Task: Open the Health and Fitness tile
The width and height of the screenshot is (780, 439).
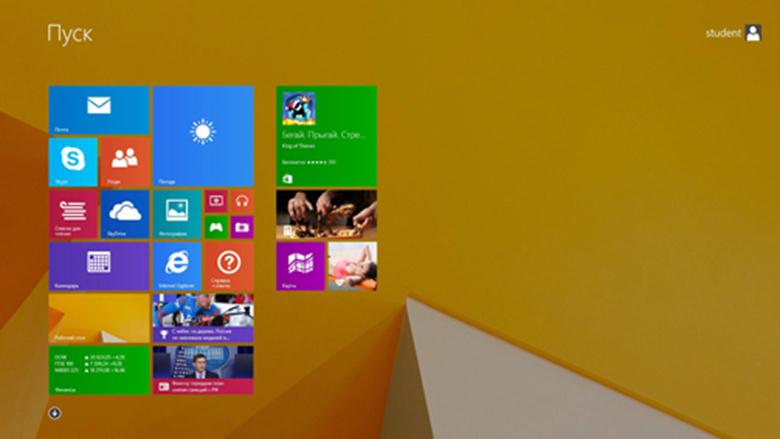Action: [x=353, y=266]
